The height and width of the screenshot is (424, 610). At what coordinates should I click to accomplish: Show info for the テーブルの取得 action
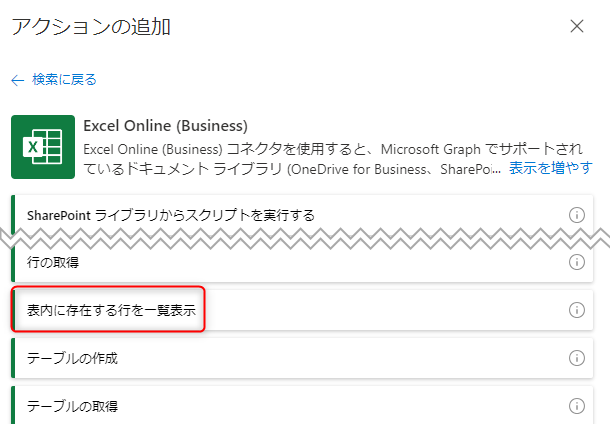pos(577,406)
